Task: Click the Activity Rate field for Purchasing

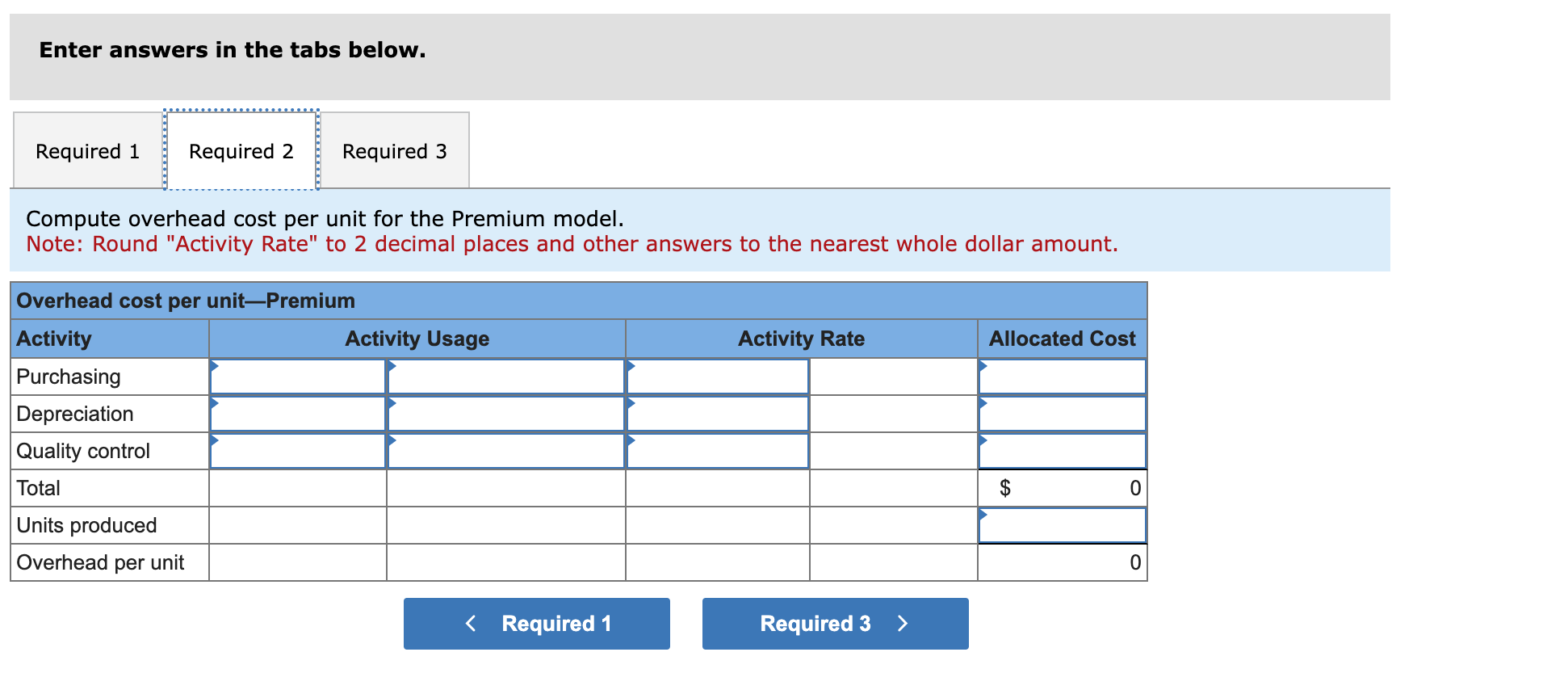Action: [x=717, y=376]
